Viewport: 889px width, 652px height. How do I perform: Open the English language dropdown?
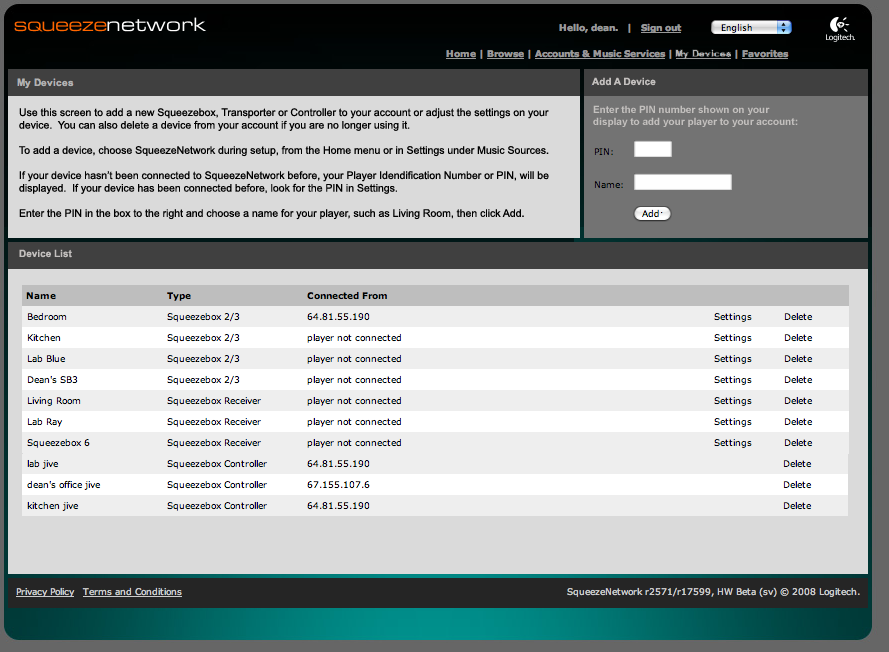point(751,28)
